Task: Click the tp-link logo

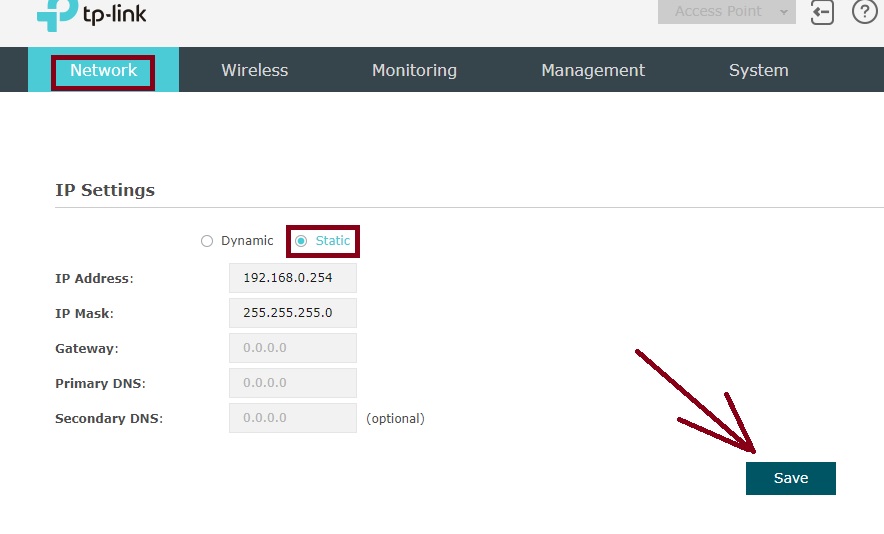Action: (90, 13)
